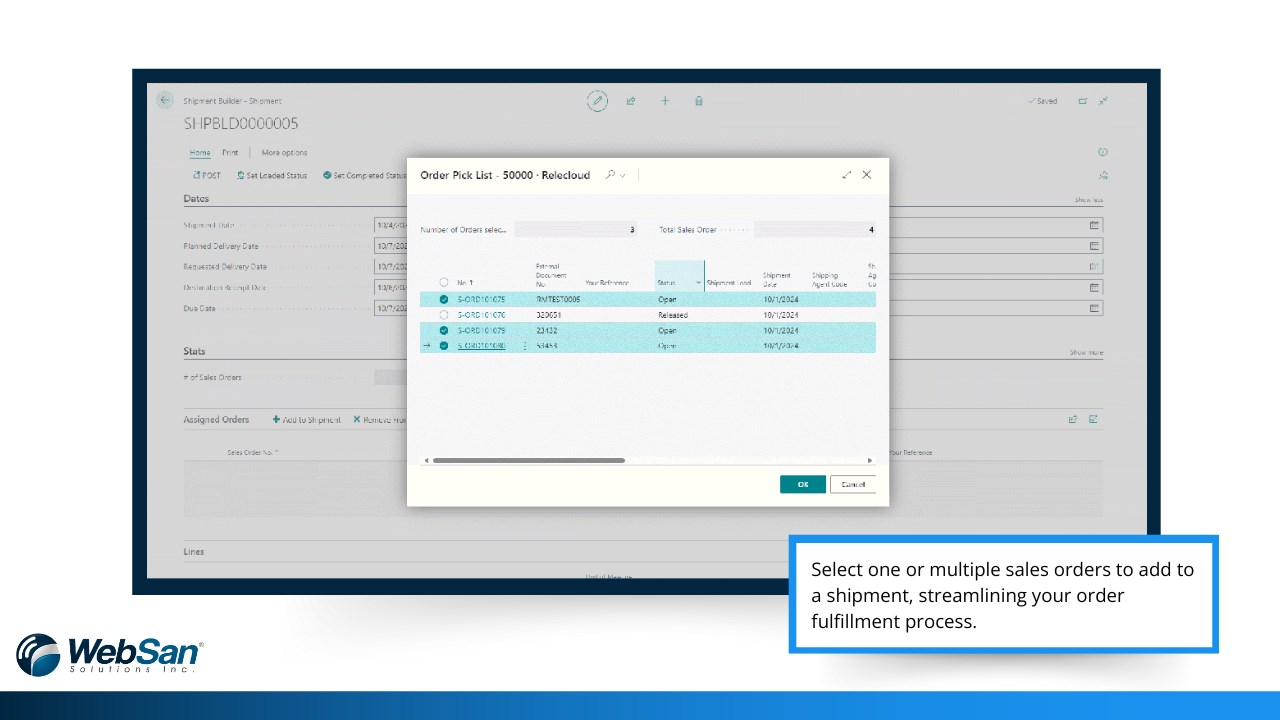Sort by the No. column header

465,283
